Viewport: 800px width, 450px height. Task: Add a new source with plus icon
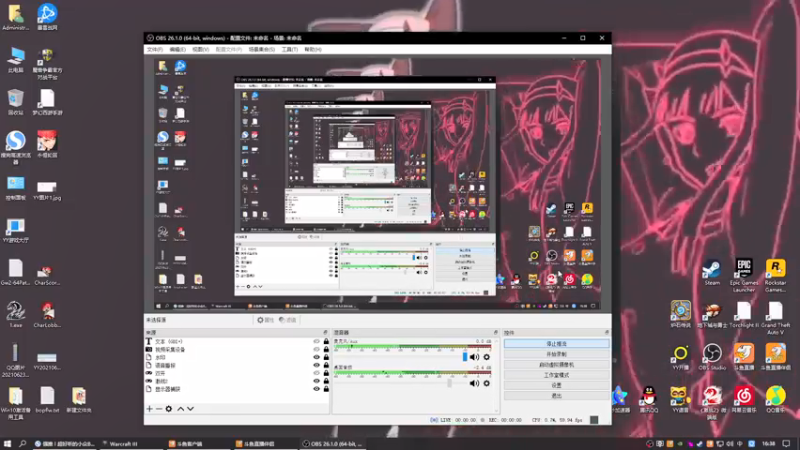pos(149,409)
